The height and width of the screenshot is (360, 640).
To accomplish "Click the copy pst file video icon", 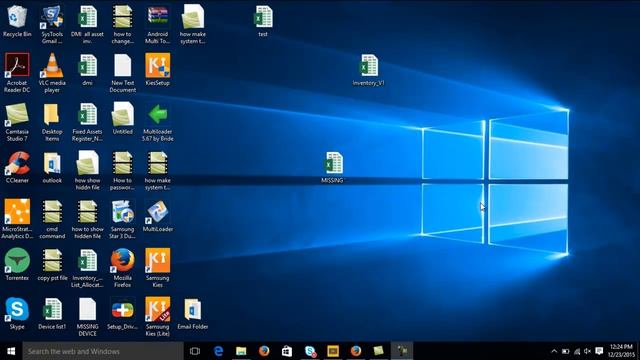I will pyautogui.click(x=52, y=264).
